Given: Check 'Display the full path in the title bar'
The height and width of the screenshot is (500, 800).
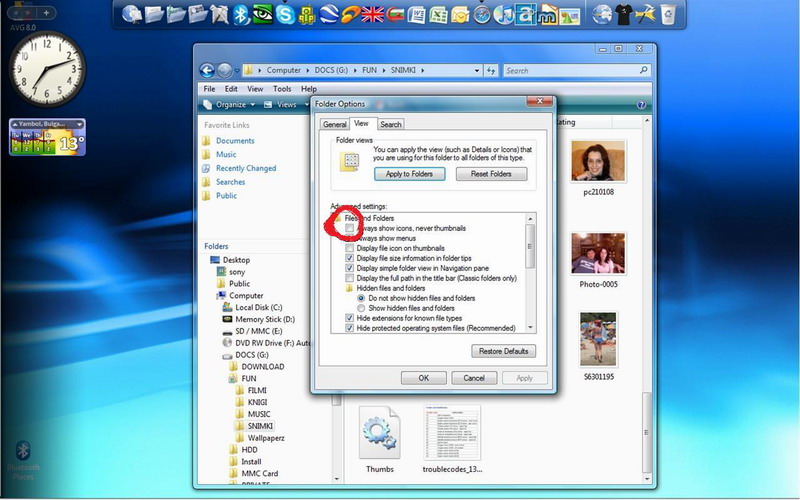Looking at the screenshot, I should (x=349, y=278).
